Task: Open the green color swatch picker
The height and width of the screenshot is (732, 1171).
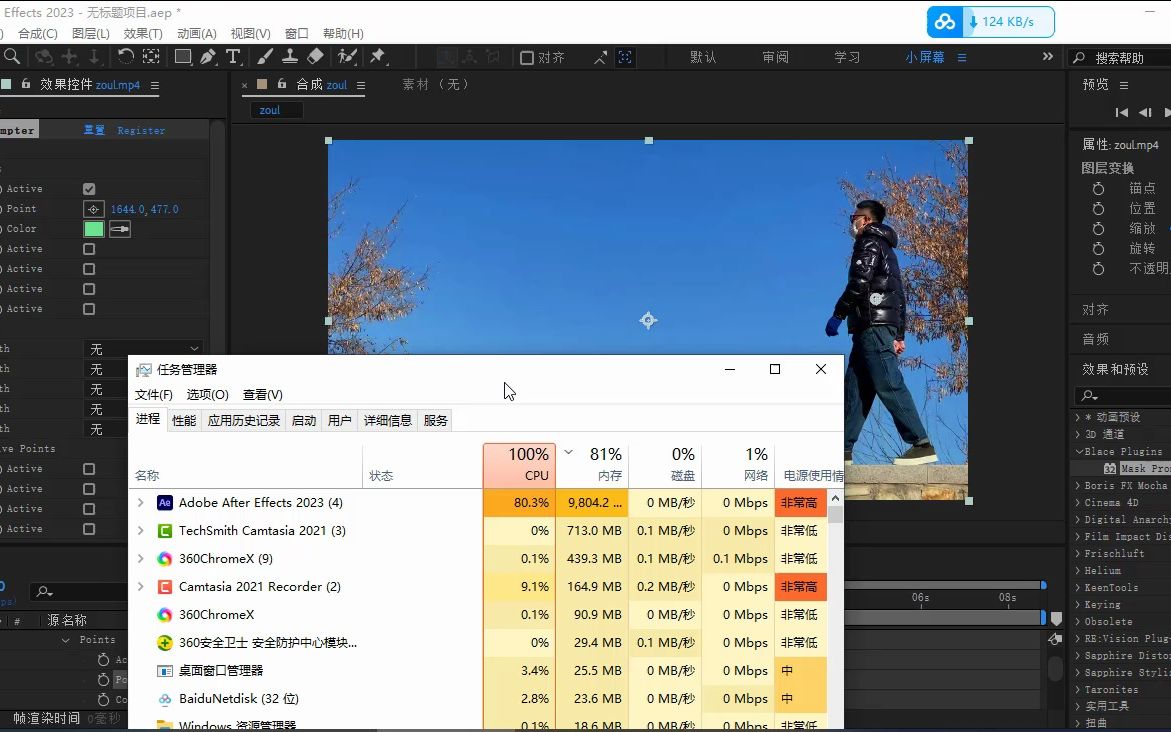Action: [x=94, y=228]
